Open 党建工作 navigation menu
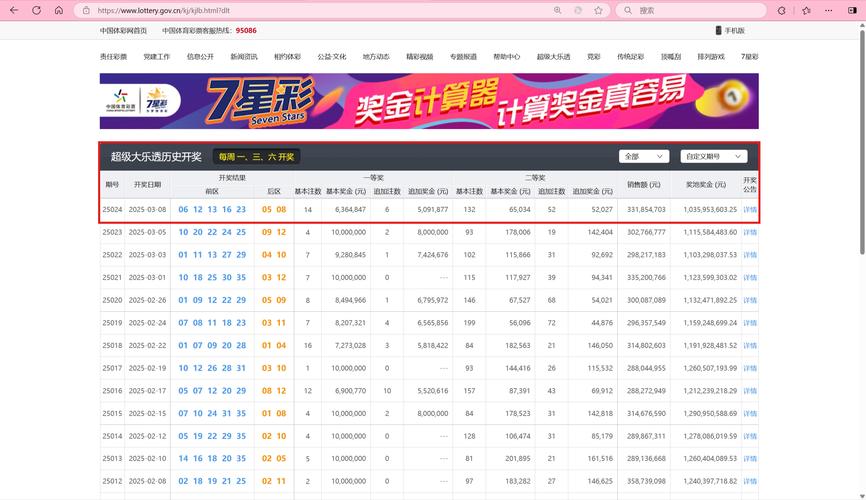The width and height of the screenshot is (866, 500). [157, 56]
